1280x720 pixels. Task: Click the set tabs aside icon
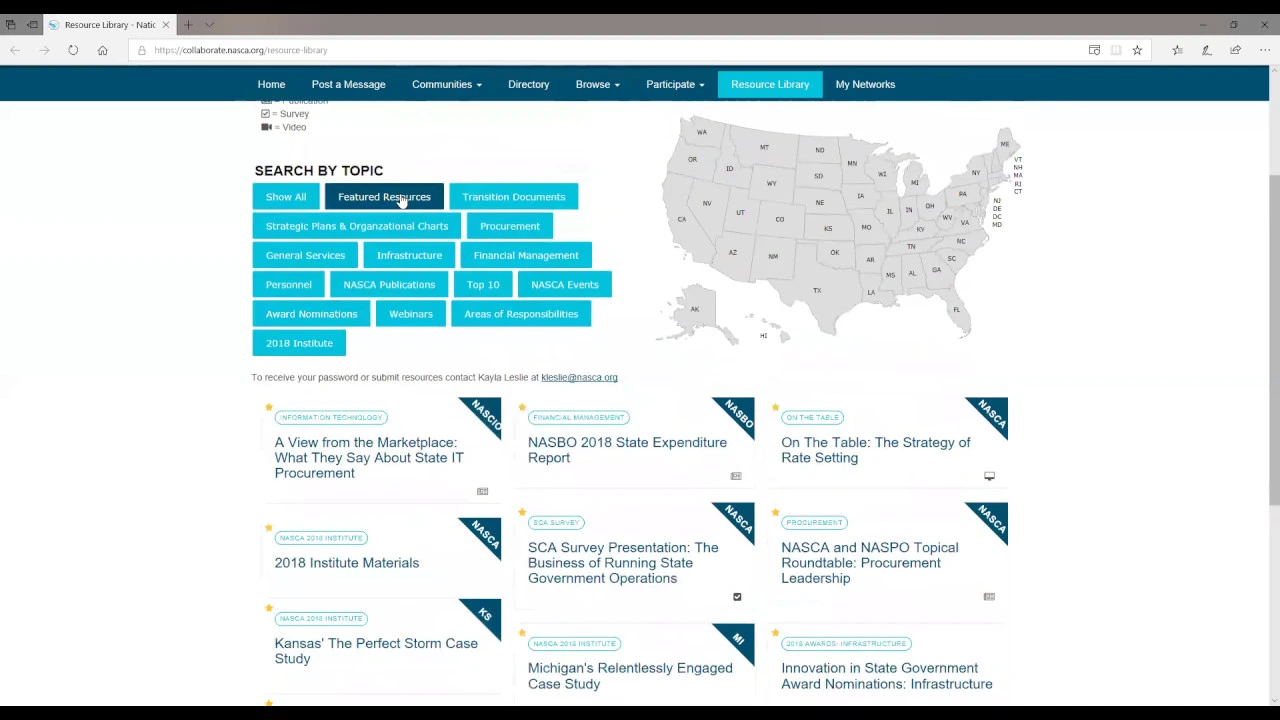click(x=32, y=24)
